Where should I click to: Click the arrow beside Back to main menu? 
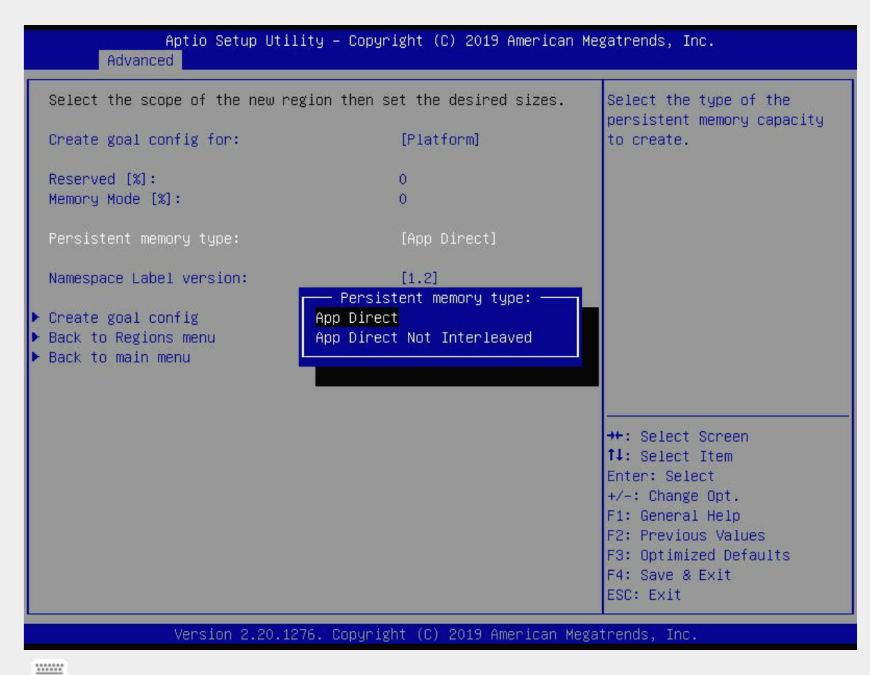point(36,357)
